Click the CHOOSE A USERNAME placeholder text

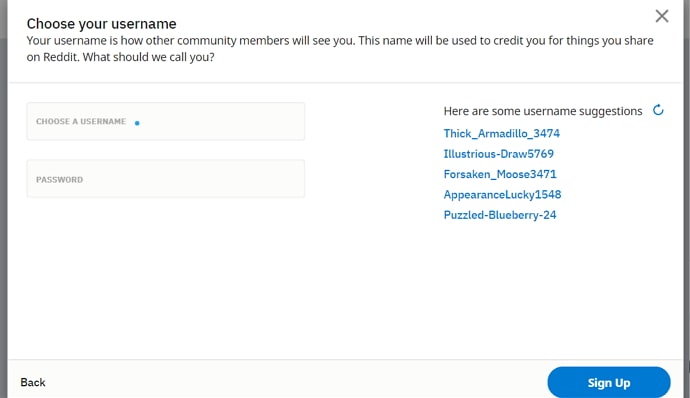[x=81, y=122]
